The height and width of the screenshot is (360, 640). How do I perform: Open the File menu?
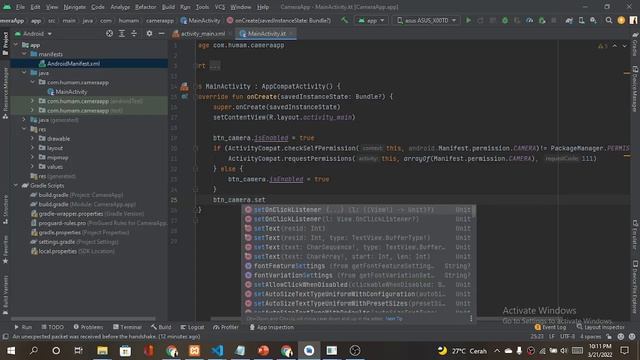point(20,7)
